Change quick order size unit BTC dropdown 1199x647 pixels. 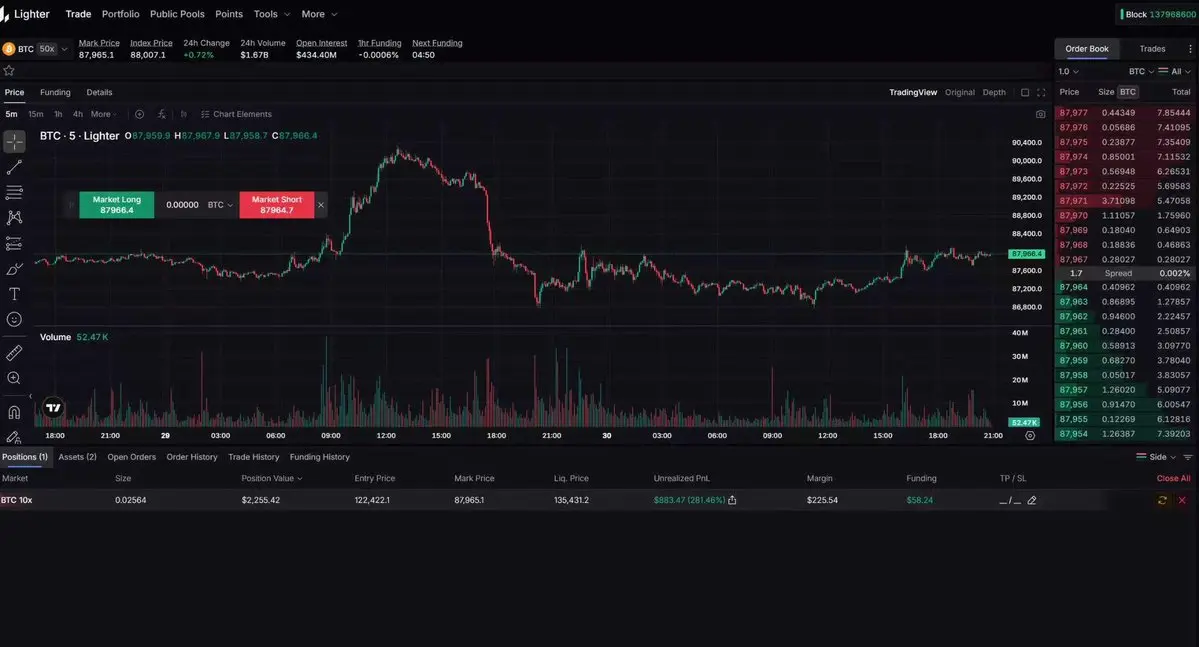click(x=220, y=205)
